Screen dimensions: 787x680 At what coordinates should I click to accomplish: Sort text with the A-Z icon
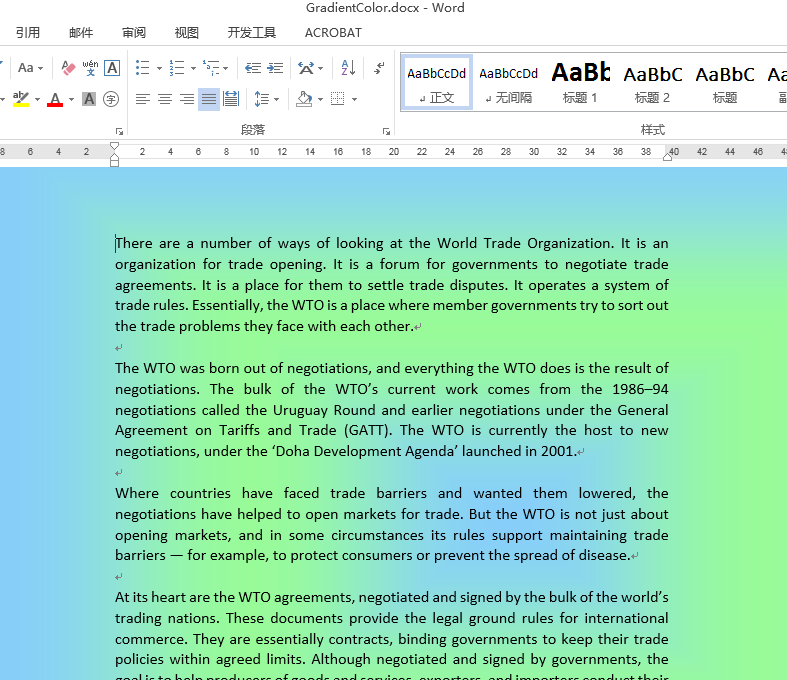coord(348,68)
